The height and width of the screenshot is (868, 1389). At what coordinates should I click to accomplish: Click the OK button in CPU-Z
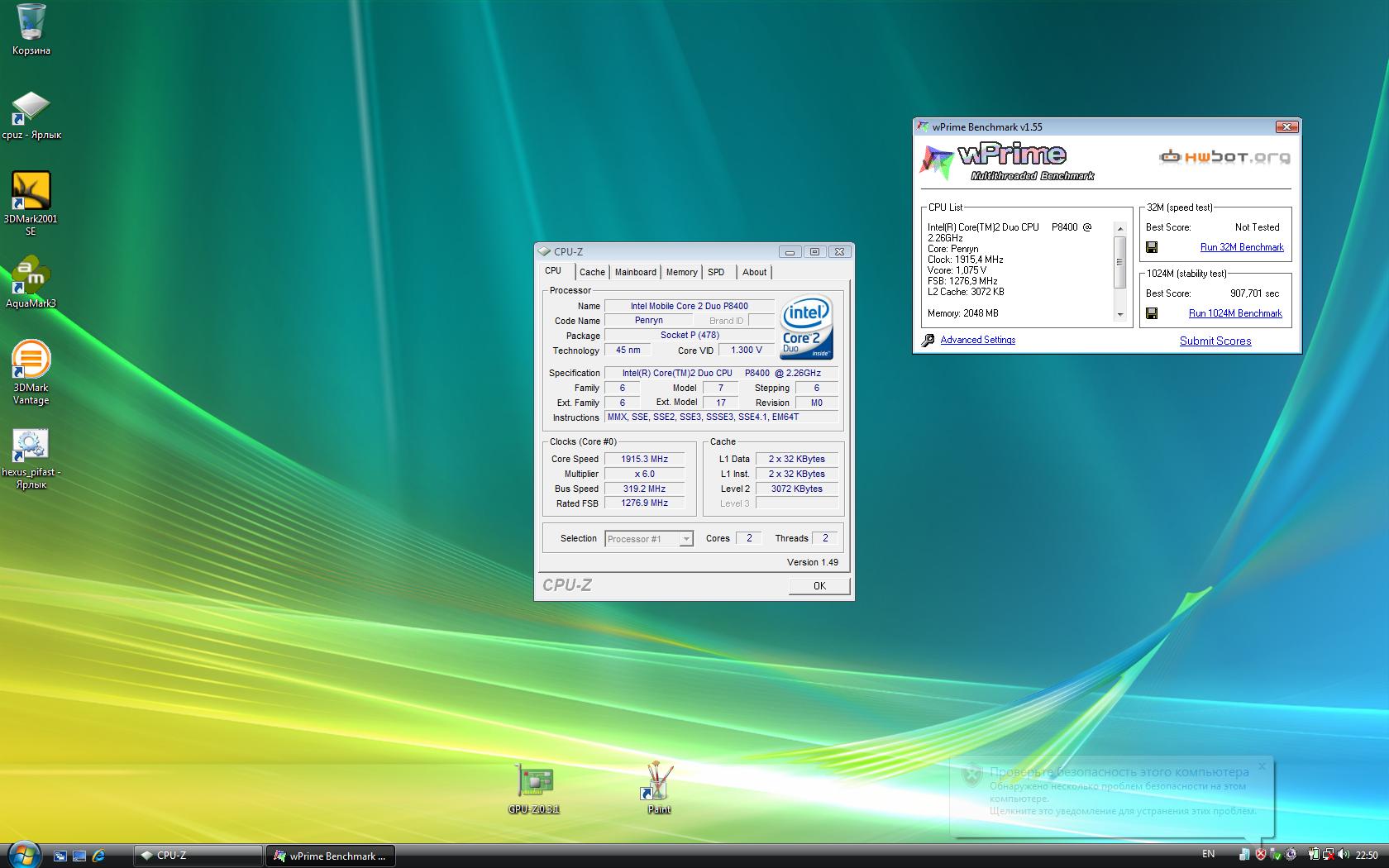coord(819,585)
